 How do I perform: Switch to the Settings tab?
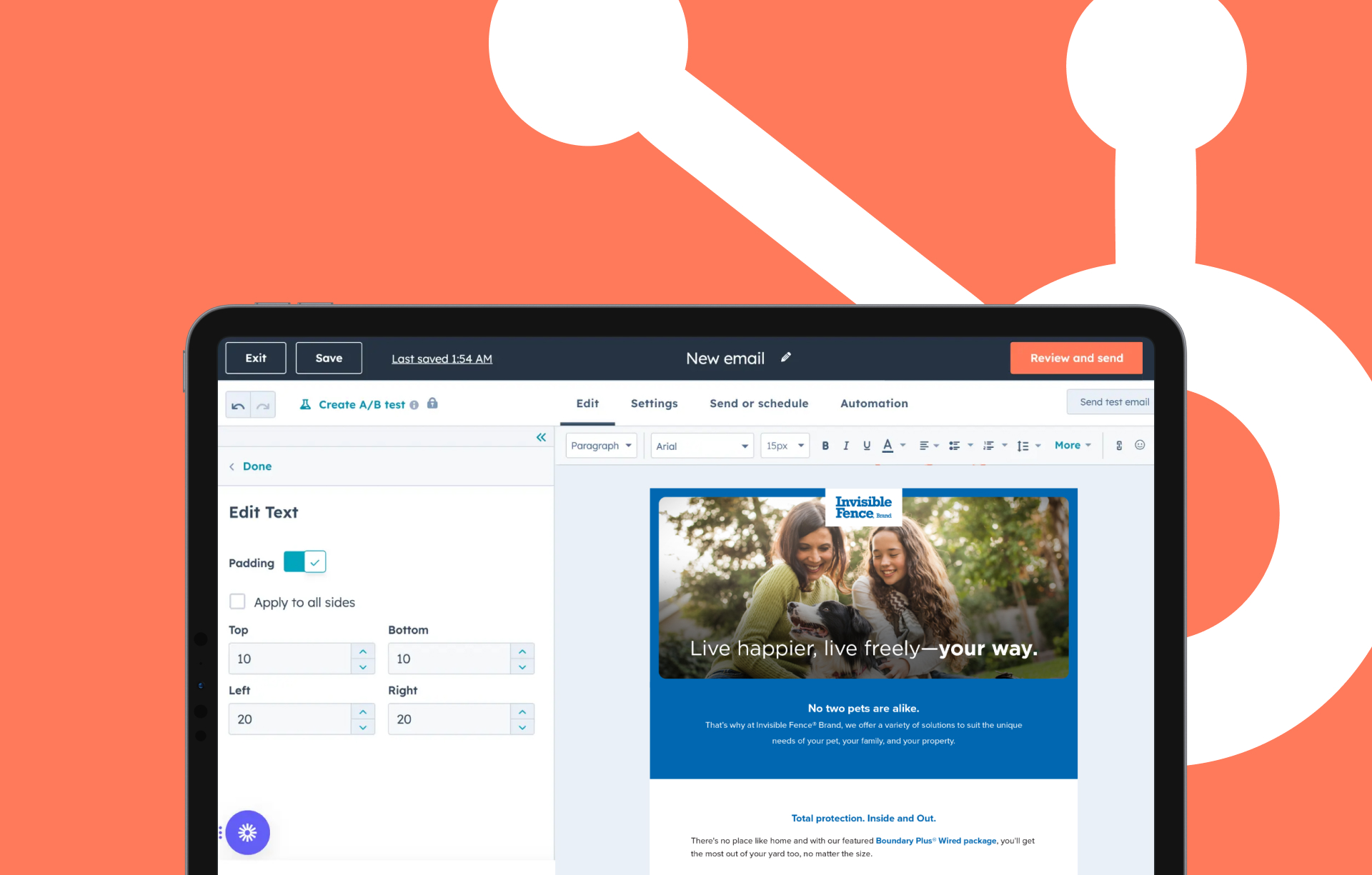[654, 404]
